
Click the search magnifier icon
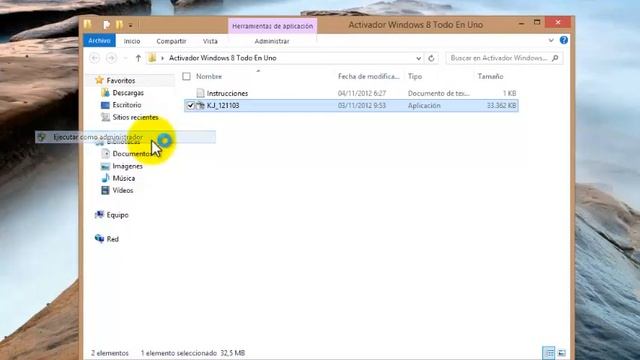point(555,58)
